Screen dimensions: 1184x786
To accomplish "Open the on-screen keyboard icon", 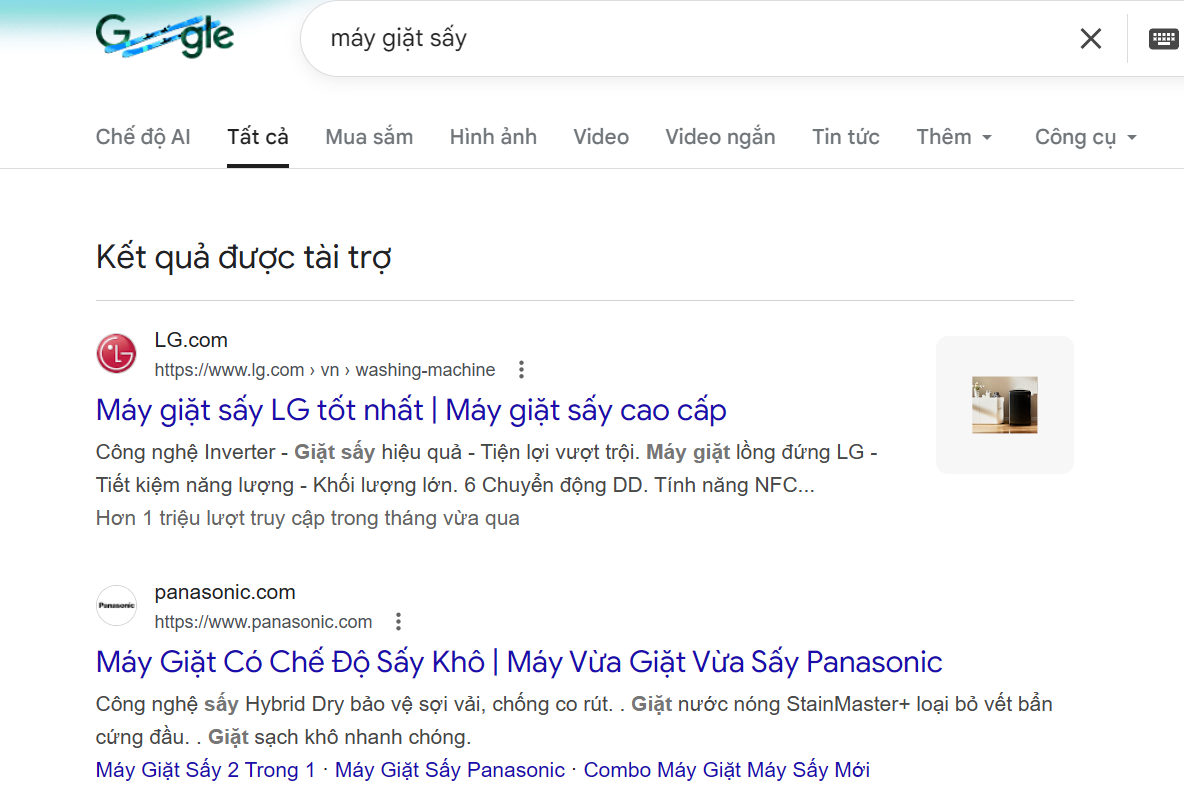I will [1163, 38].
